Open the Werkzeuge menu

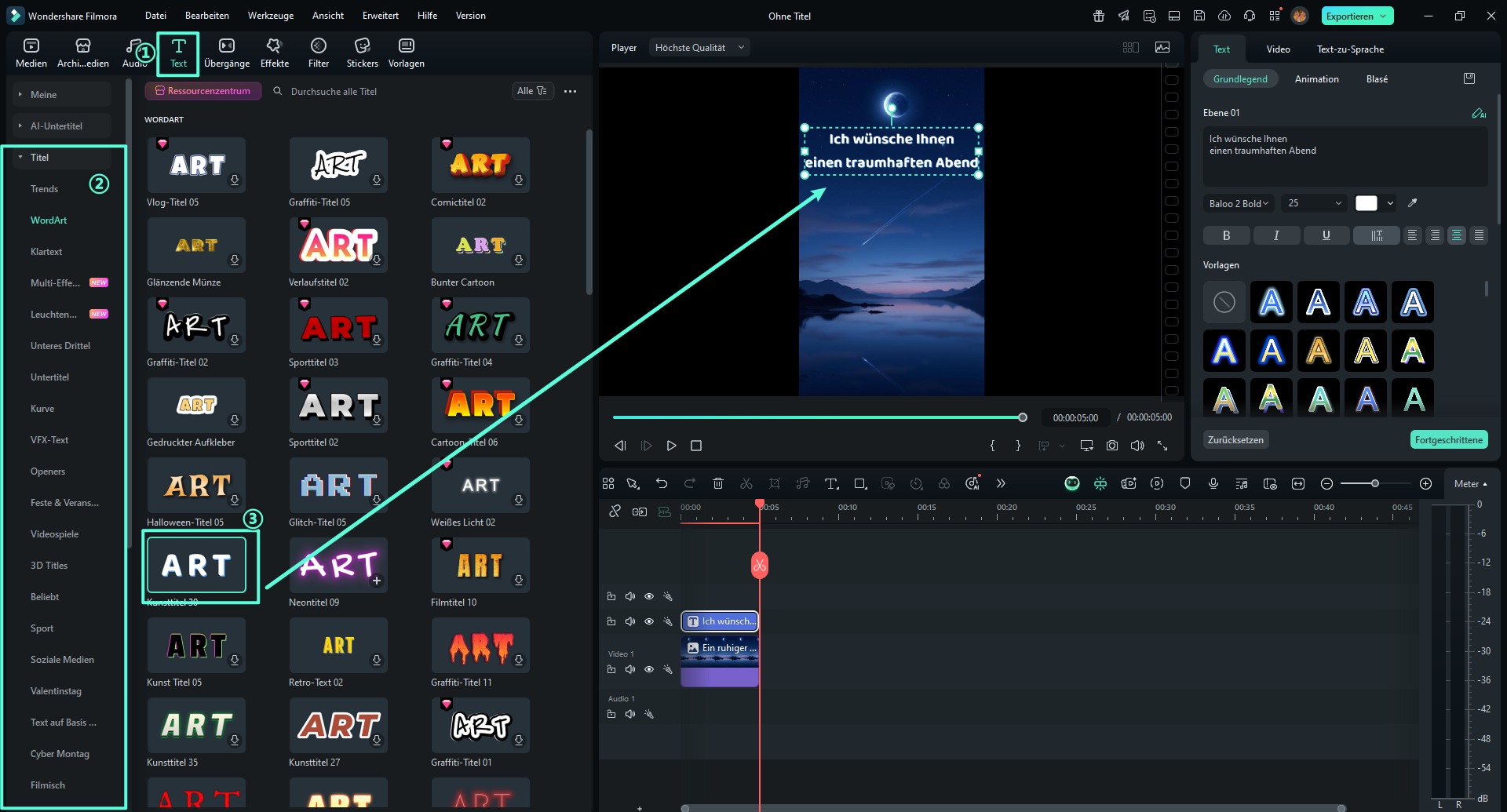[271, 16]
